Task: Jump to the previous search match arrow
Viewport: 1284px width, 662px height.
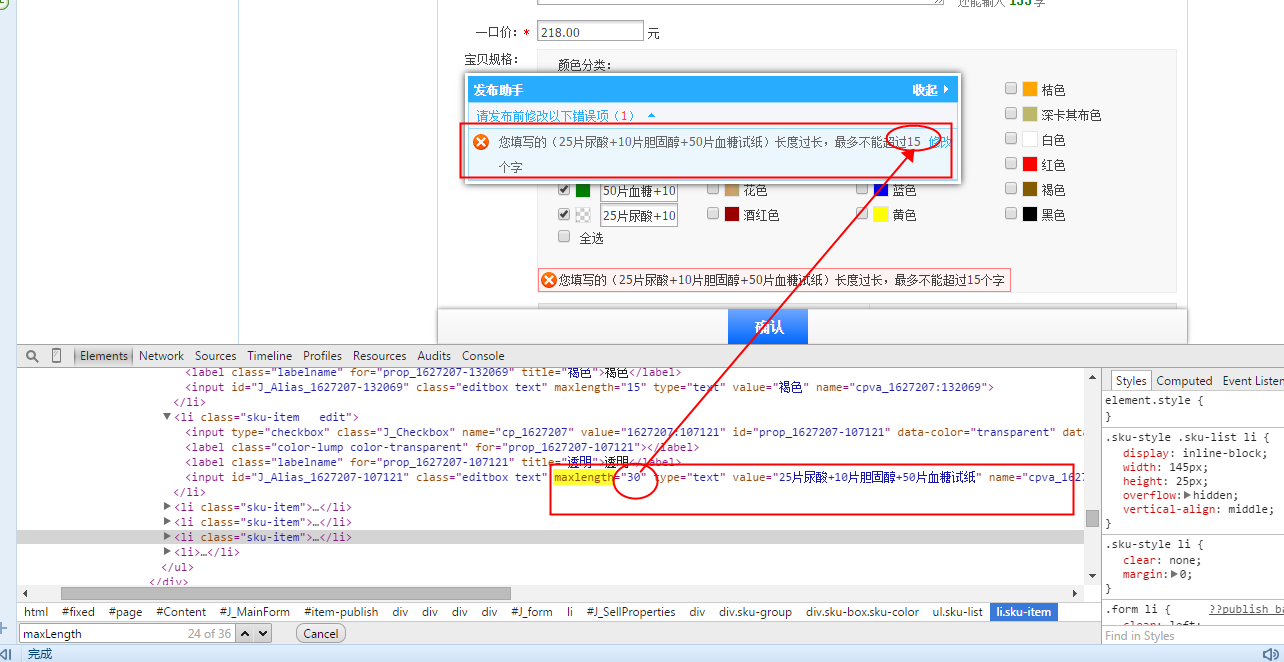Action: (244, 633)
